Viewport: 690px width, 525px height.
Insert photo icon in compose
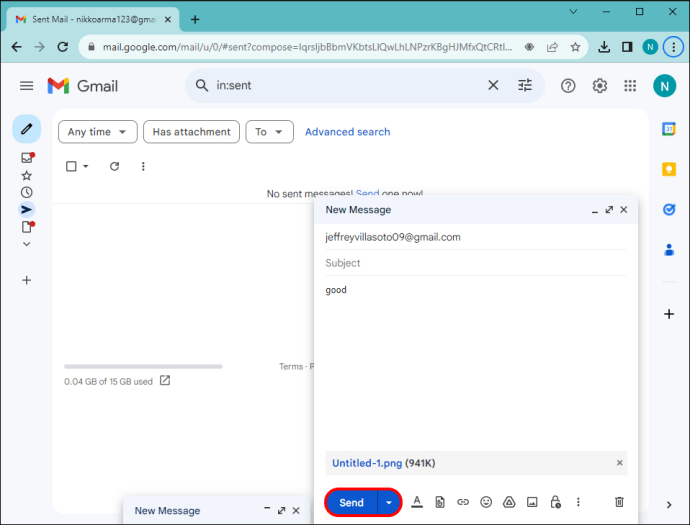[532, 502]
